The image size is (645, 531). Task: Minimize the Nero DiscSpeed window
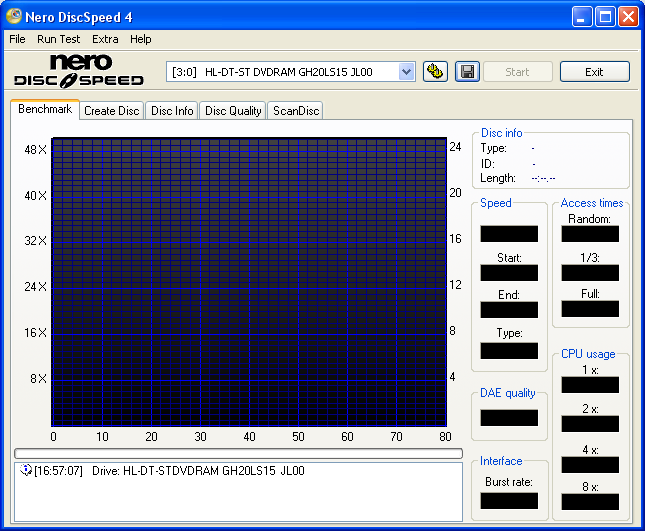pos(582,16)
